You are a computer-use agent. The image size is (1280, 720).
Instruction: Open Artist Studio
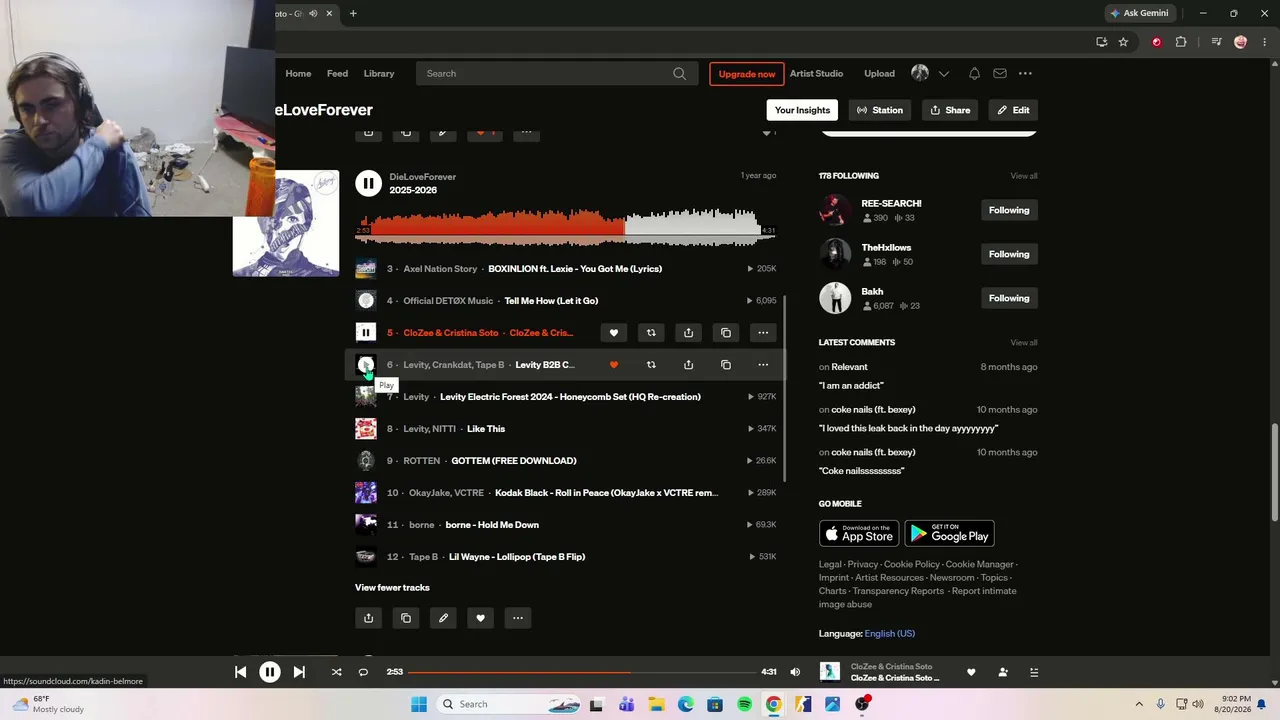(816, 73)
